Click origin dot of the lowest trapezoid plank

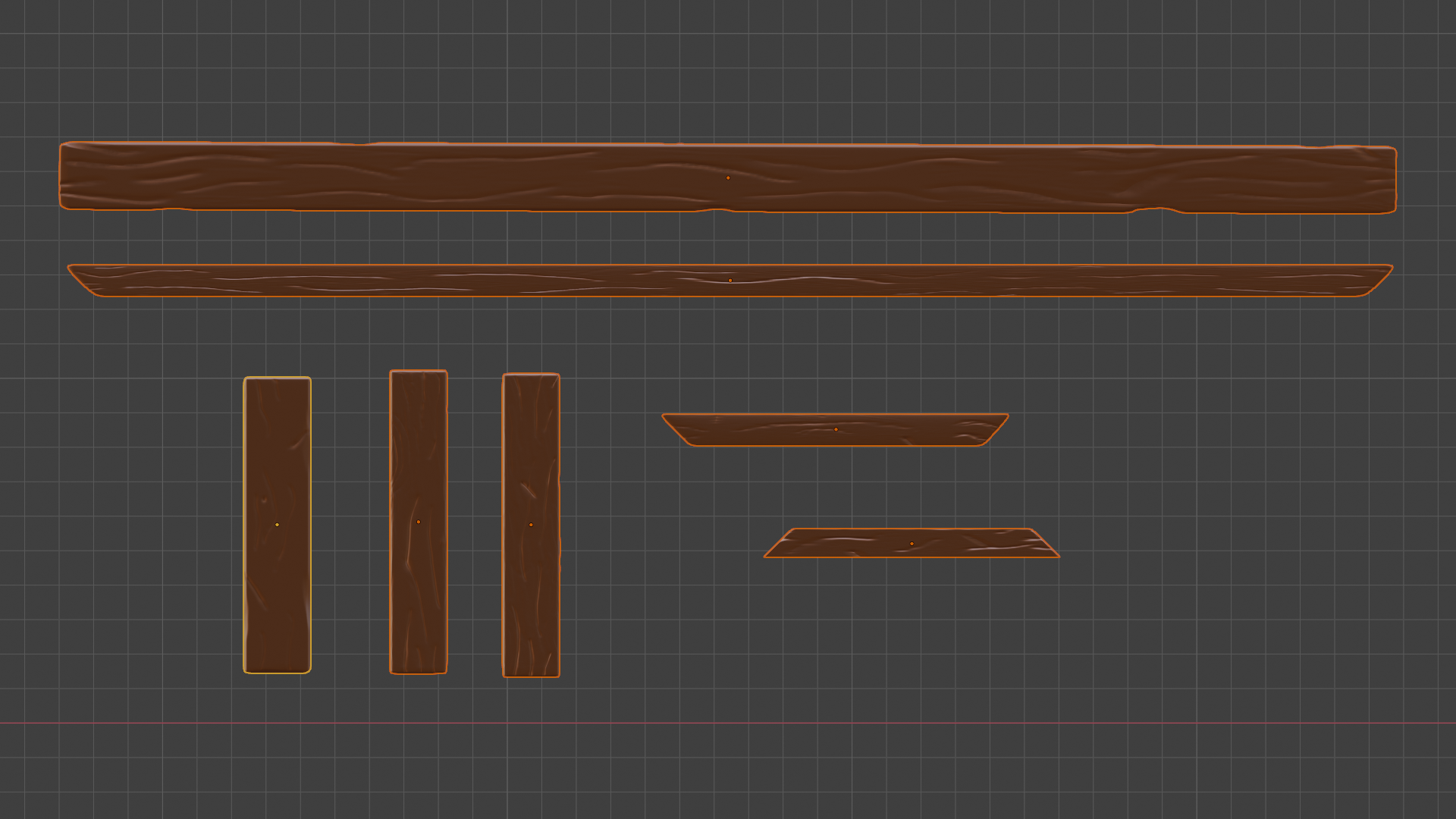pyautogui.click(x=912, y=544)
